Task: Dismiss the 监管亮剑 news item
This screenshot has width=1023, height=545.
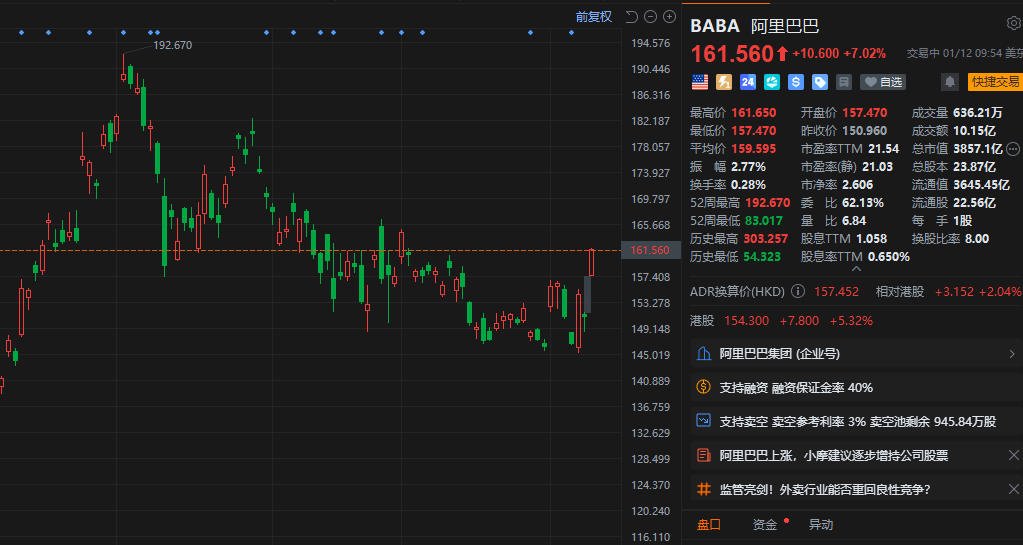Action: tap(1012, 490)
